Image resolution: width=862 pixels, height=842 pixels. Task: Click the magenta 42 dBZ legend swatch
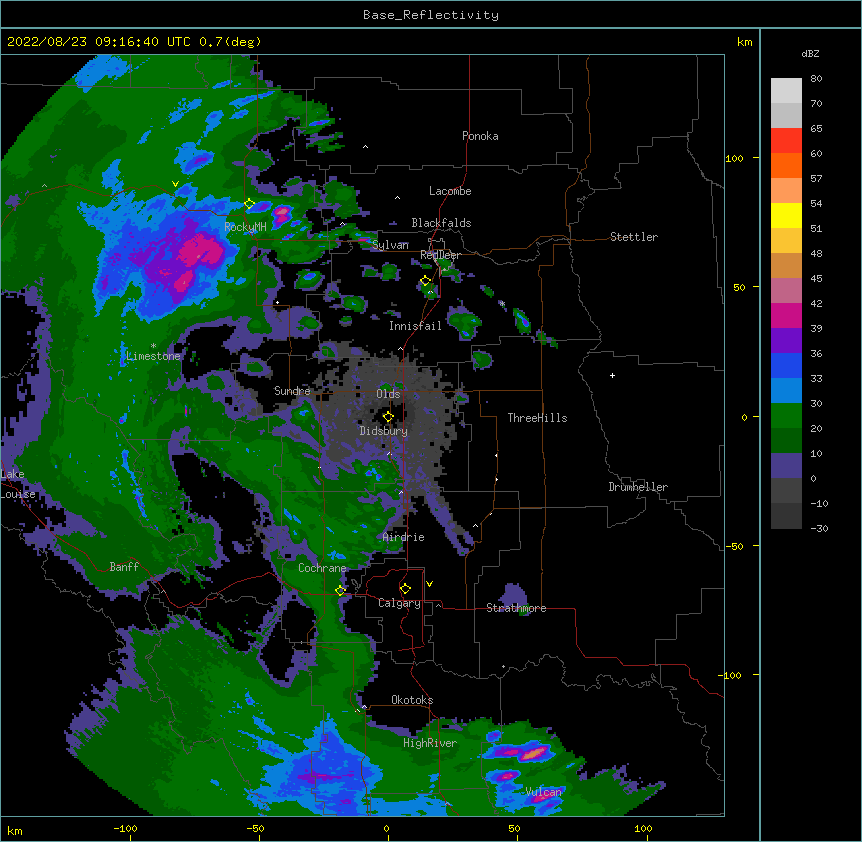coord(786,315)
